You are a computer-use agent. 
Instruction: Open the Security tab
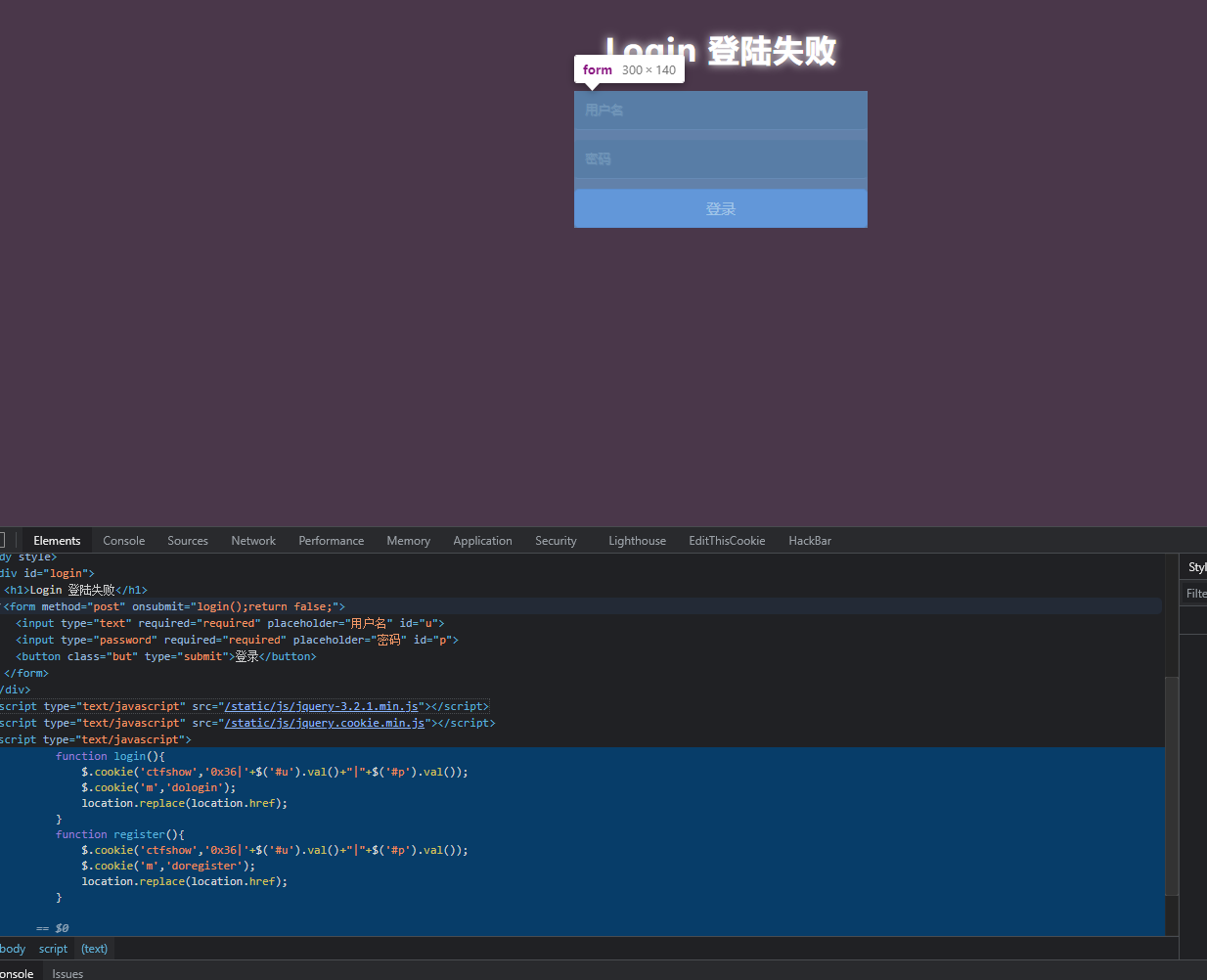556,541
